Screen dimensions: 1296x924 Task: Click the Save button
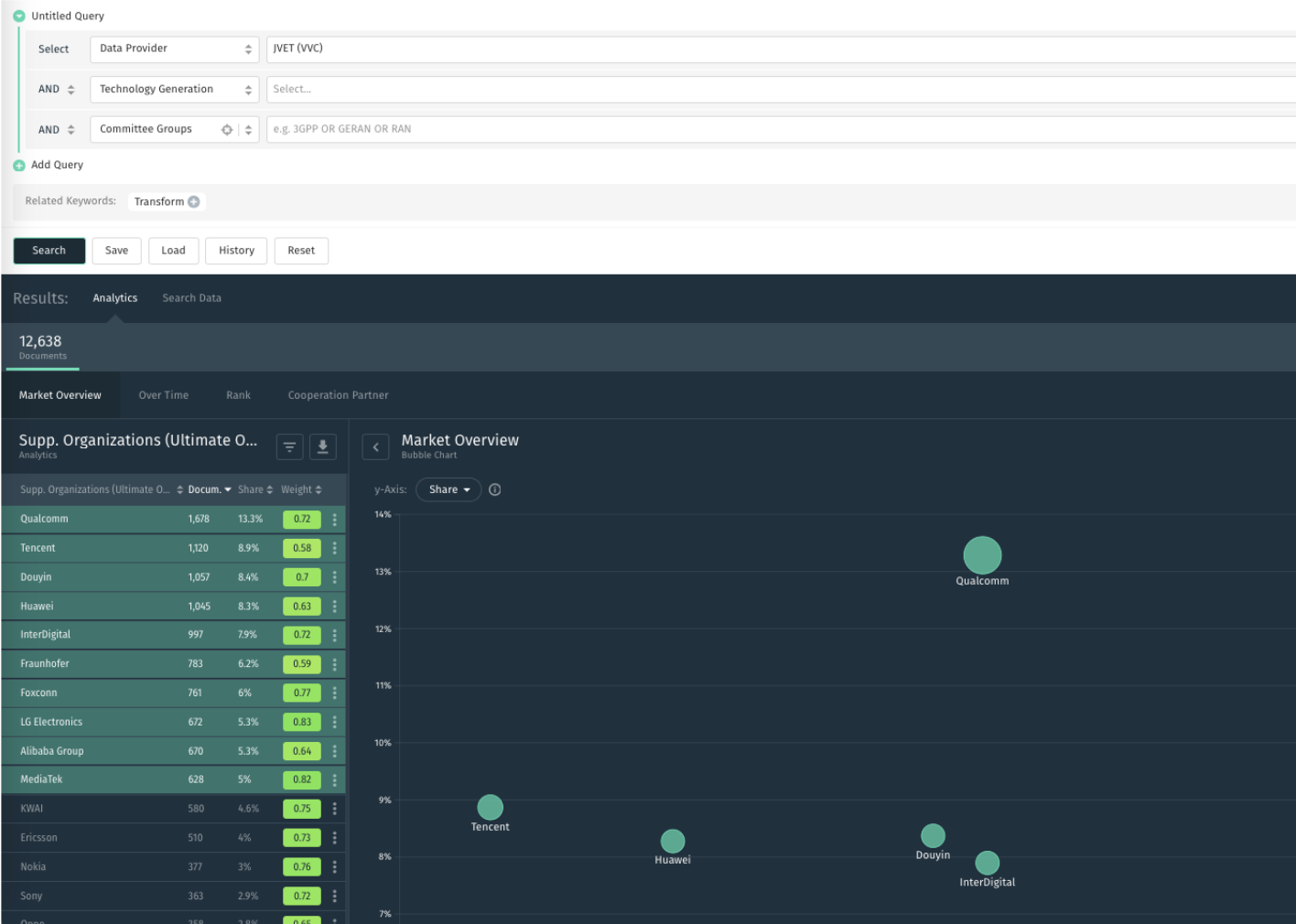(x=117, y=251)
